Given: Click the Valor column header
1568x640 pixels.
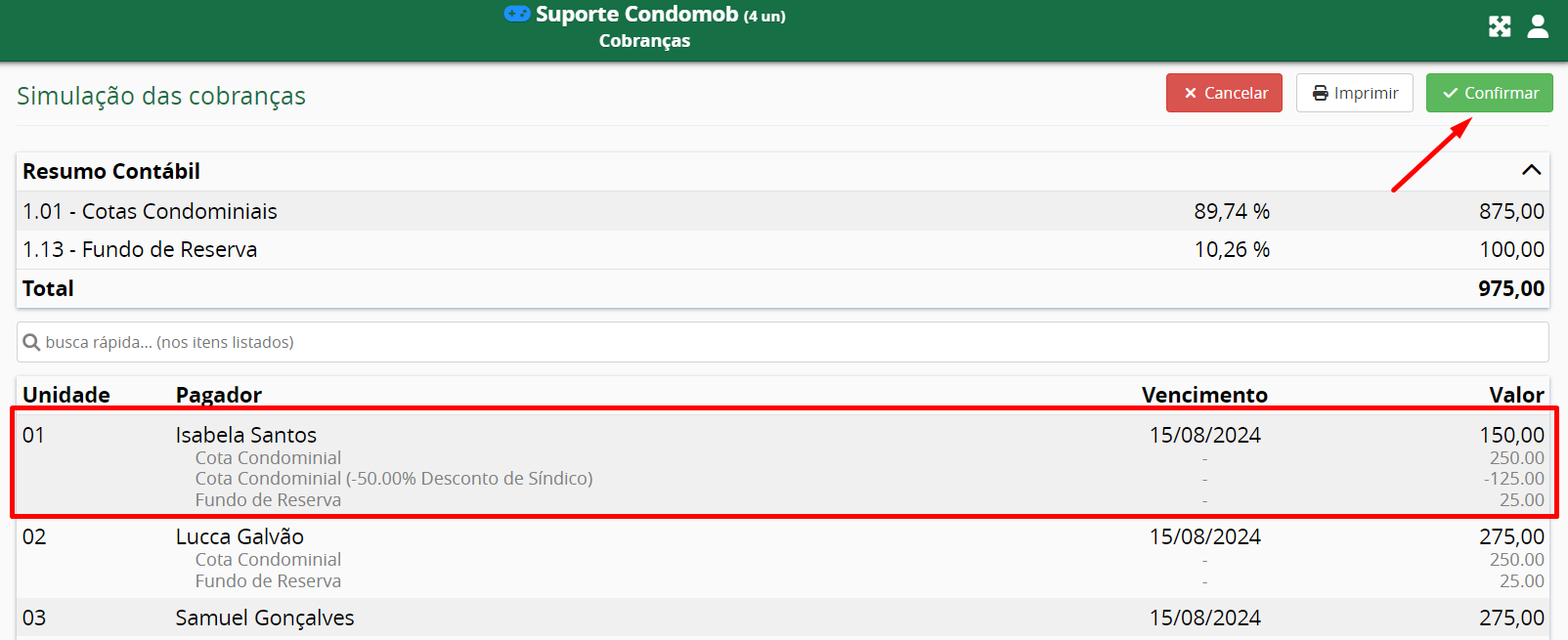Looking at the screenshot, I should pos(1516,395).
